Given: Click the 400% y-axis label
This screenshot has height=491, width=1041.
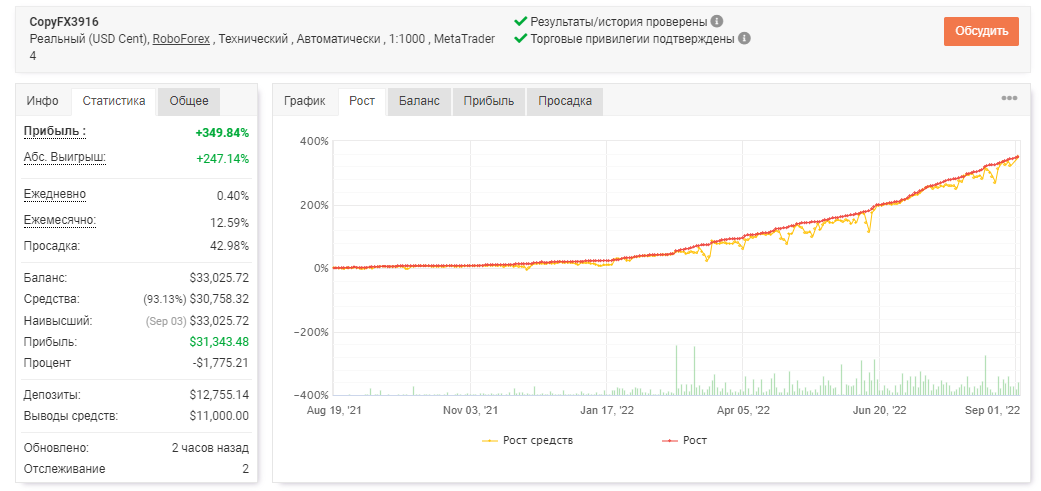Looking at the screenshot, I should [314, 141].
